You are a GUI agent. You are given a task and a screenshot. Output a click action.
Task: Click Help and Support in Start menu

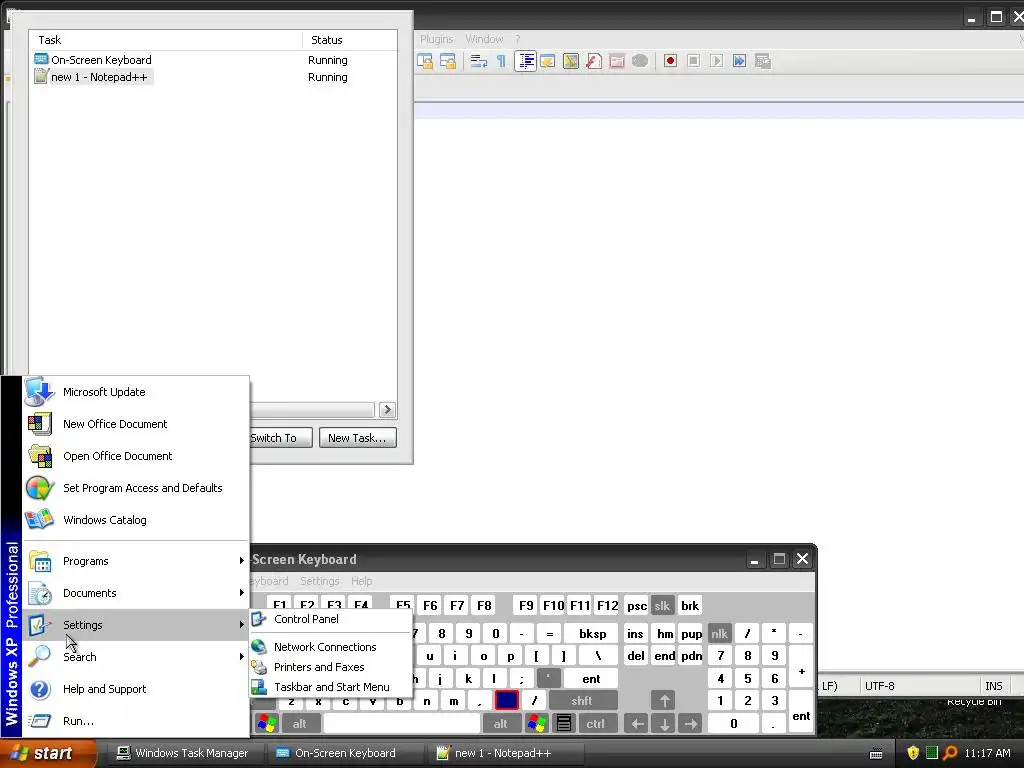point(136,689)
